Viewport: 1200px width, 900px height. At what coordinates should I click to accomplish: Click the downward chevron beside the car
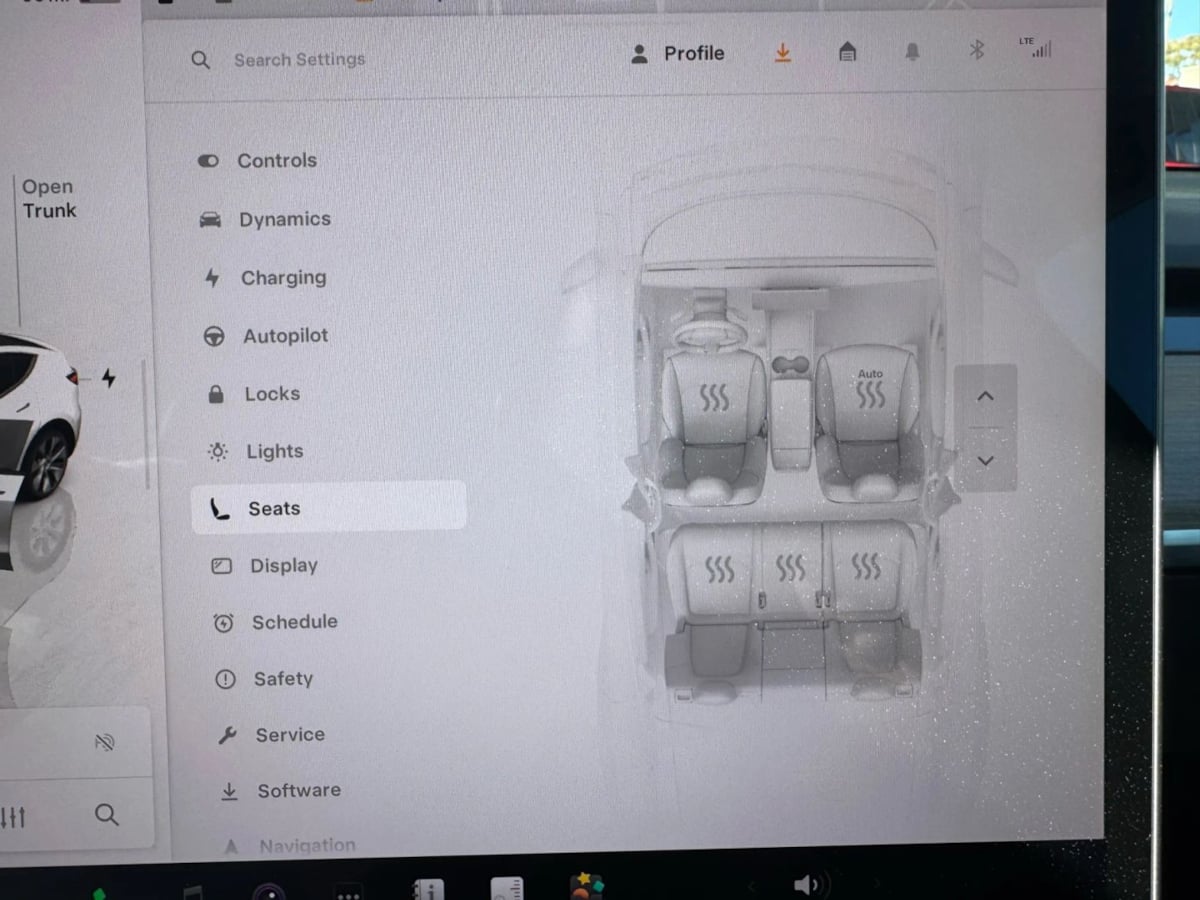pyautogui.click(x=985, y=461)
